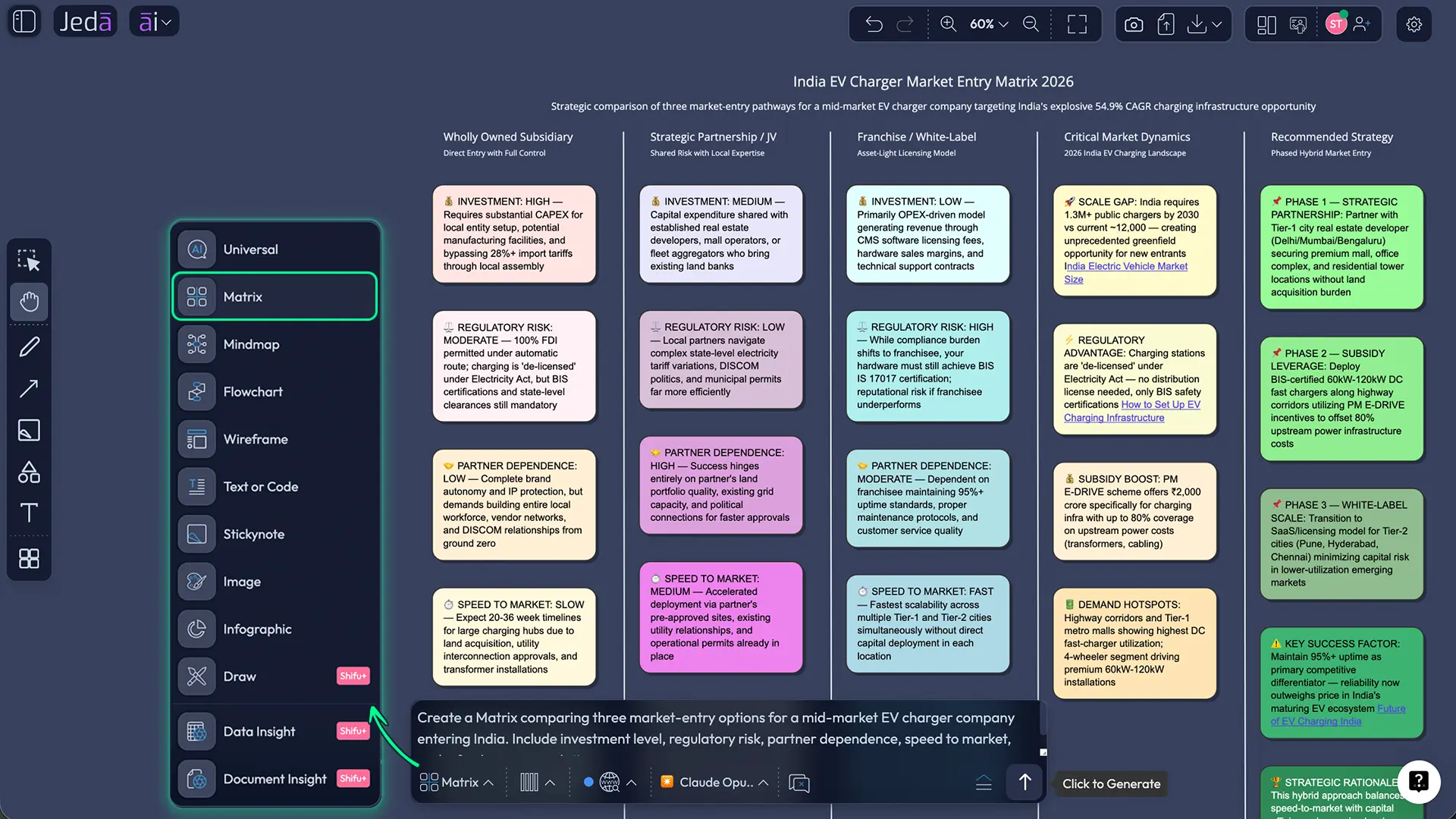This screenshot has width=1456, height=819.
Task: Open the help question mark button
Action: tap(1418, 781)
